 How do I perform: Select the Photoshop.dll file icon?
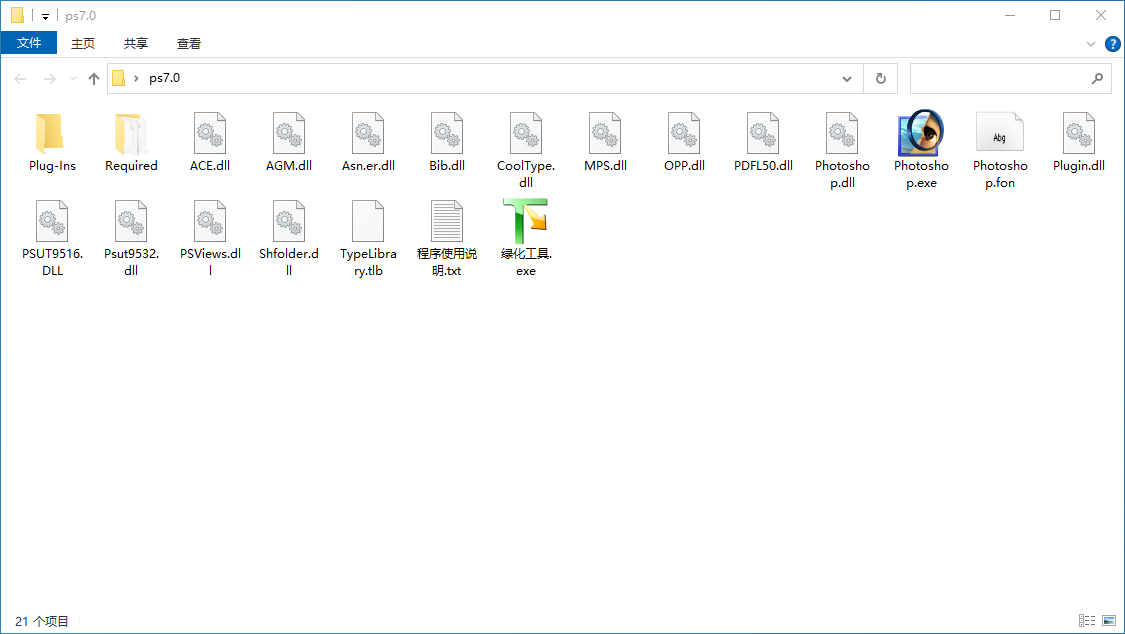[842, 133]
